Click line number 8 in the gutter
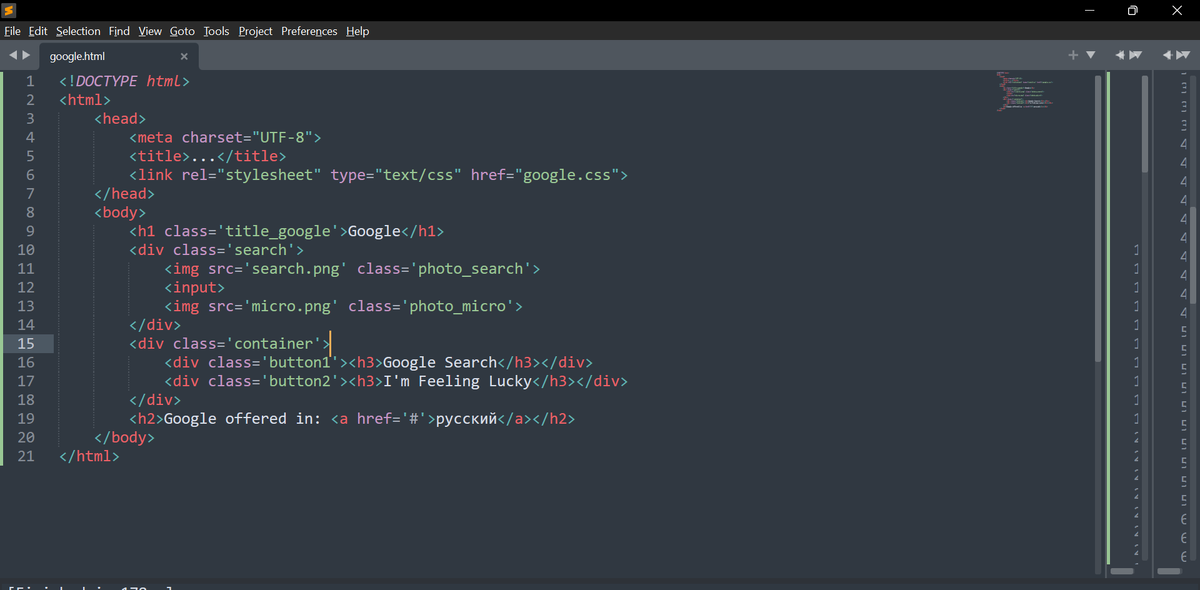Image resolution: width=1200 pixels, height=590 pixels. coord(29,212)
